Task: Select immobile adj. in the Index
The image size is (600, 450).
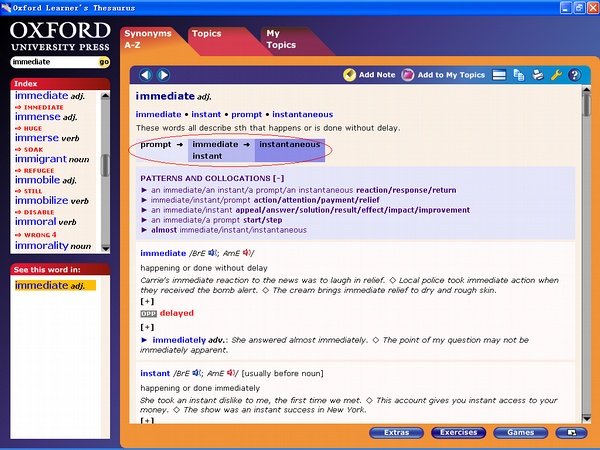Action: (46, 180)
